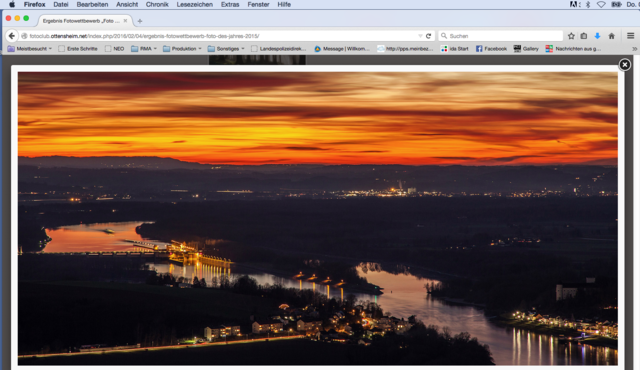Expand the Produktion bookmarks folder
Viewport: 640px width, 370px height.
(182, 49)
